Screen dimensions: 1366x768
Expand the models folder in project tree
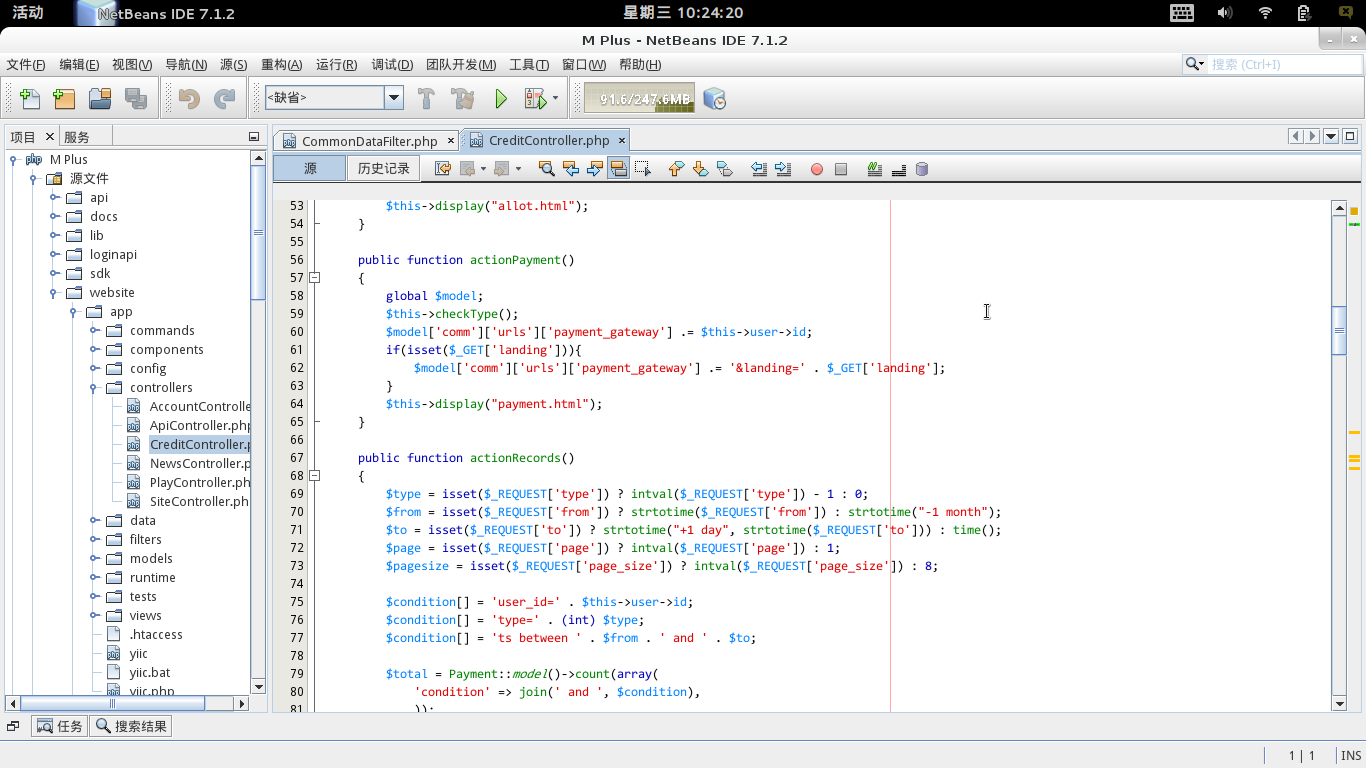point(94,558)
